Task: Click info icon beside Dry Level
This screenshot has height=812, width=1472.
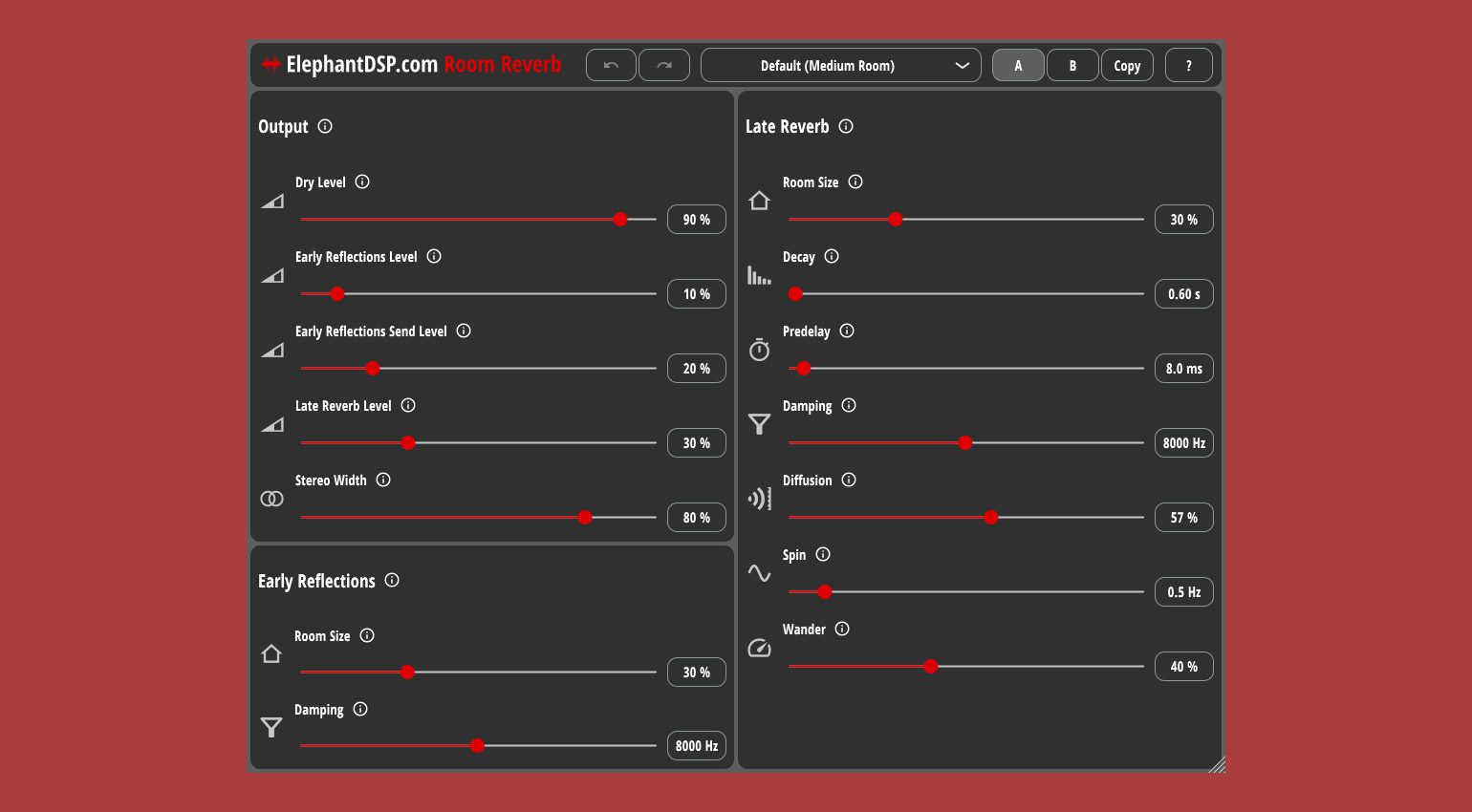Action: pos(362,182)
